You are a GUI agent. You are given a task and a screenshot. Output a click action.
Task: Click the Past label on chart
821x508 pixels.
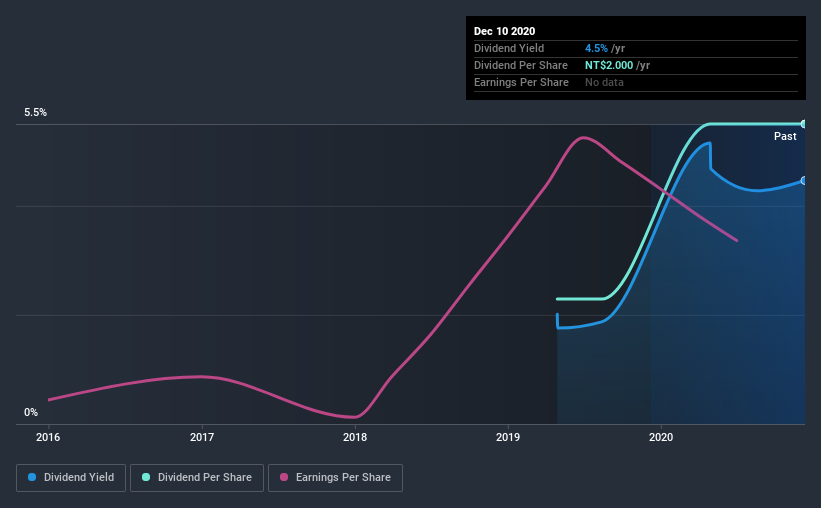(x=785, y=137)
